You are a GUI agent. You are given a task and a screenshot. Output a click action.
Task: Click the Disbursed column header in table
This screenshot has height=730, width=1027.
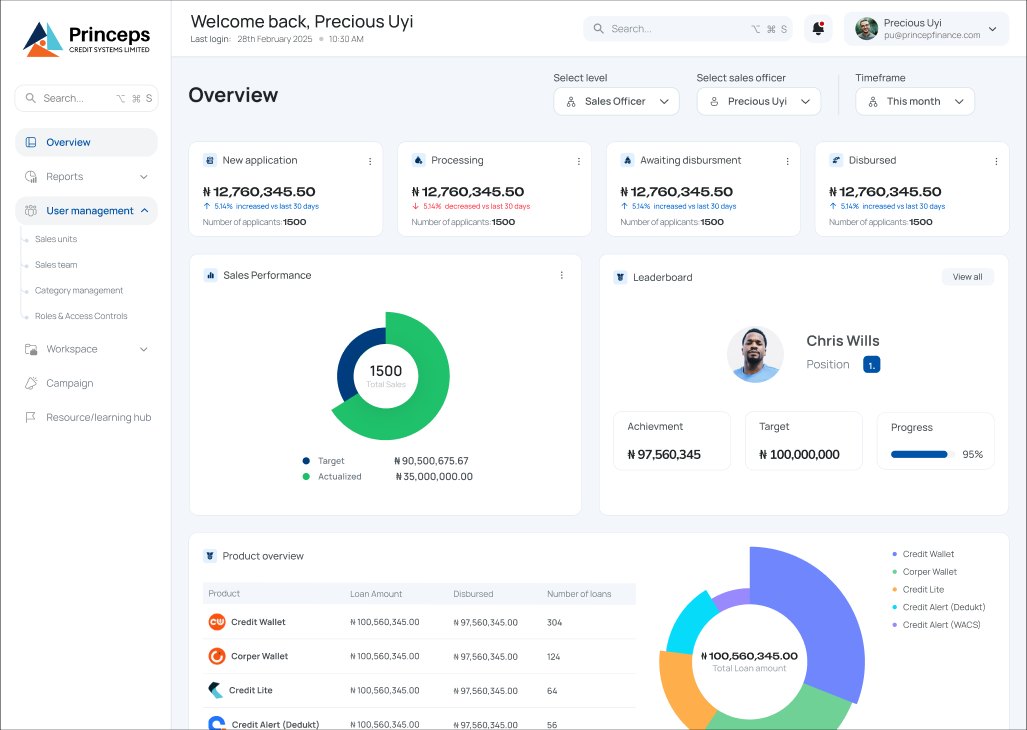tap(473, 594)
